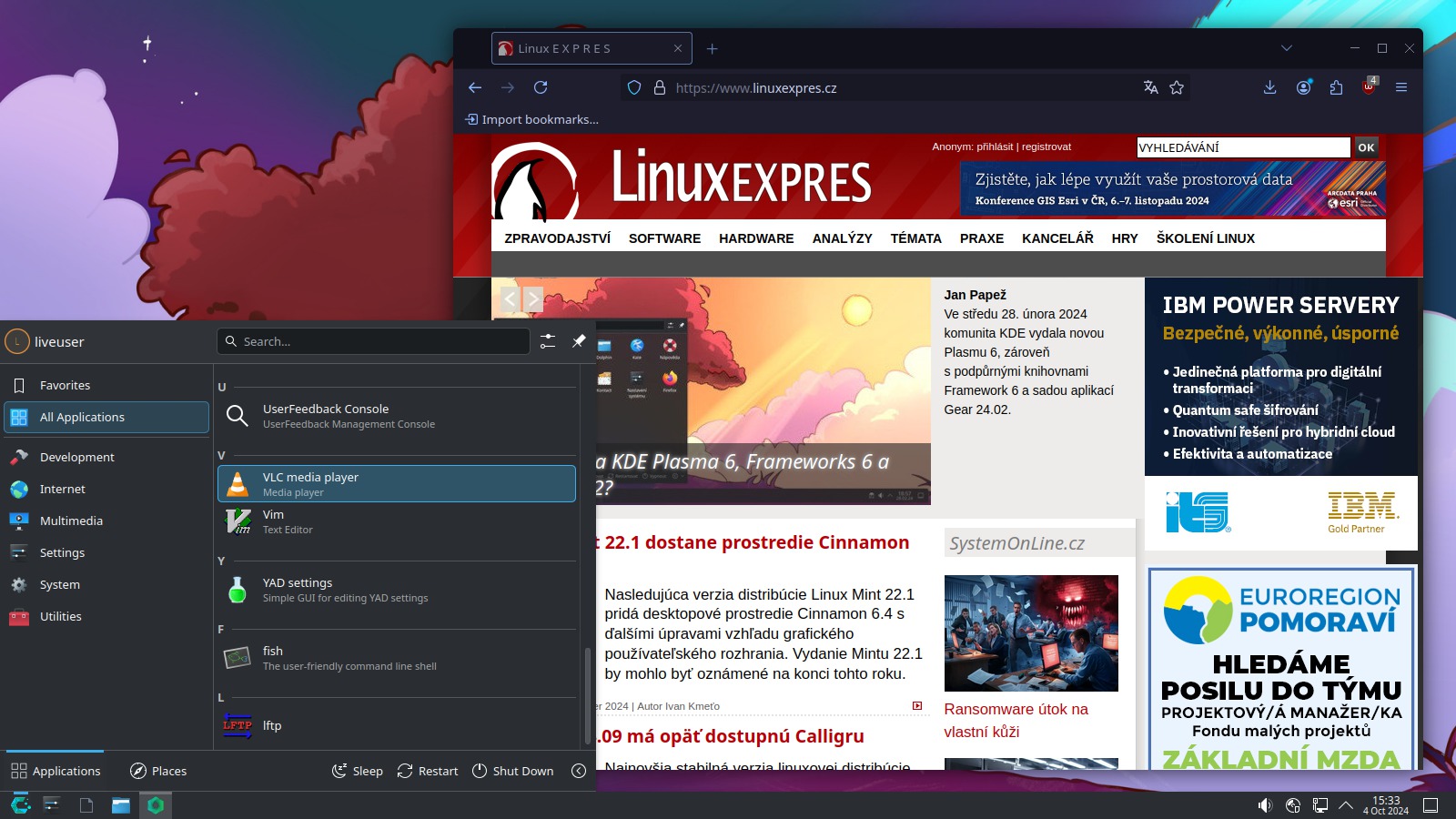1456x819 pixels.
Task: Switch to the Places tab
Action: (158, 771)
